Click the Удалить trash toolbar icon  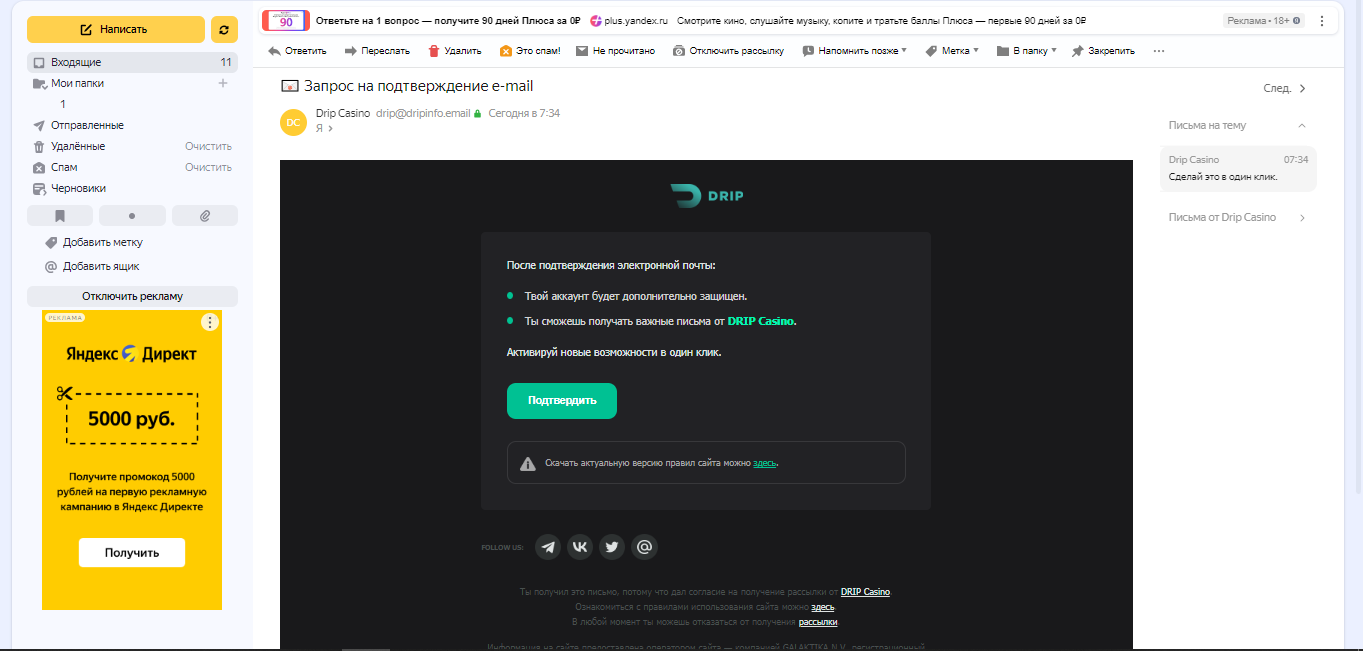tap(434, 51)
